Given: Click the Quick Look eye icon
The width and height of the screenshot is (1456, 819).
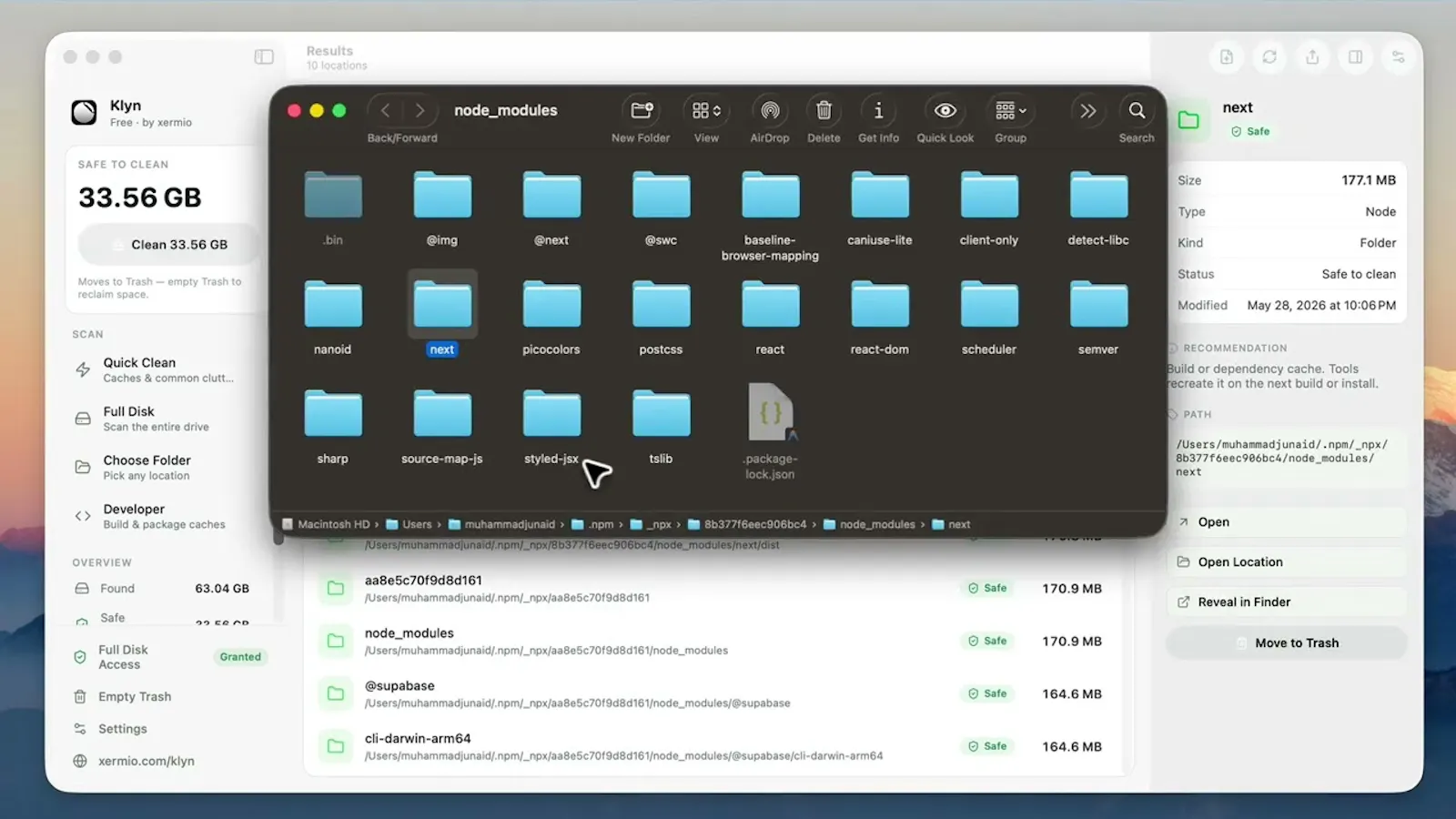Looking at the screenshot, I should pos(945,110).
